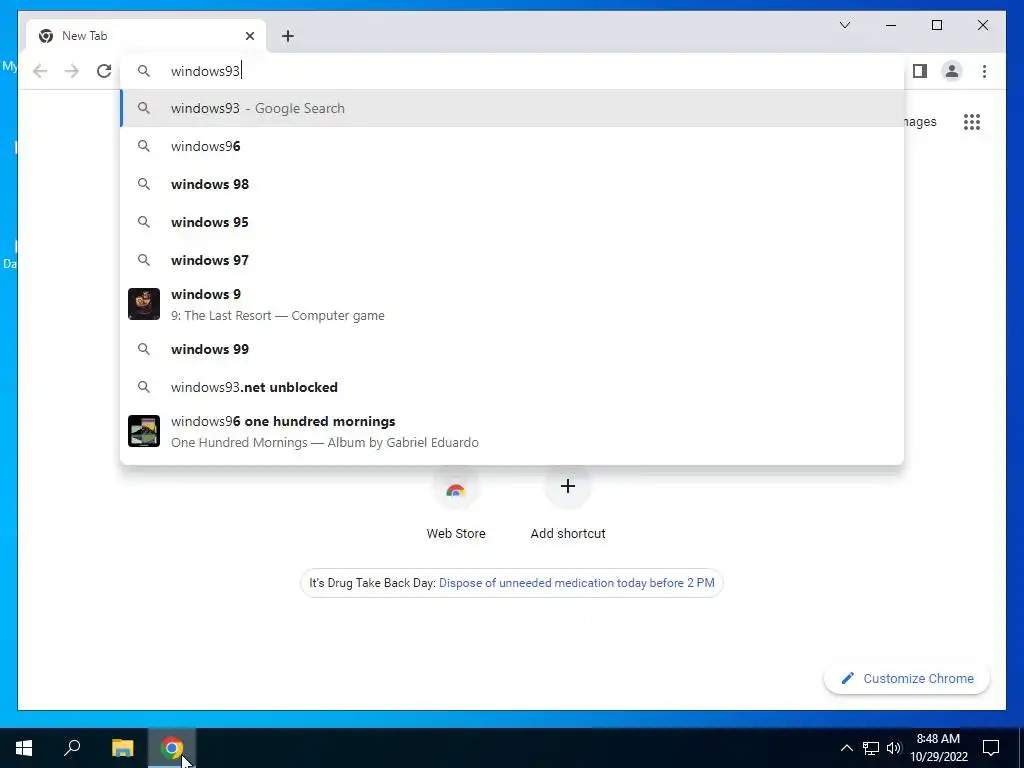
Task: Click the Add shortcut plus icon
Action: [568, 486]
